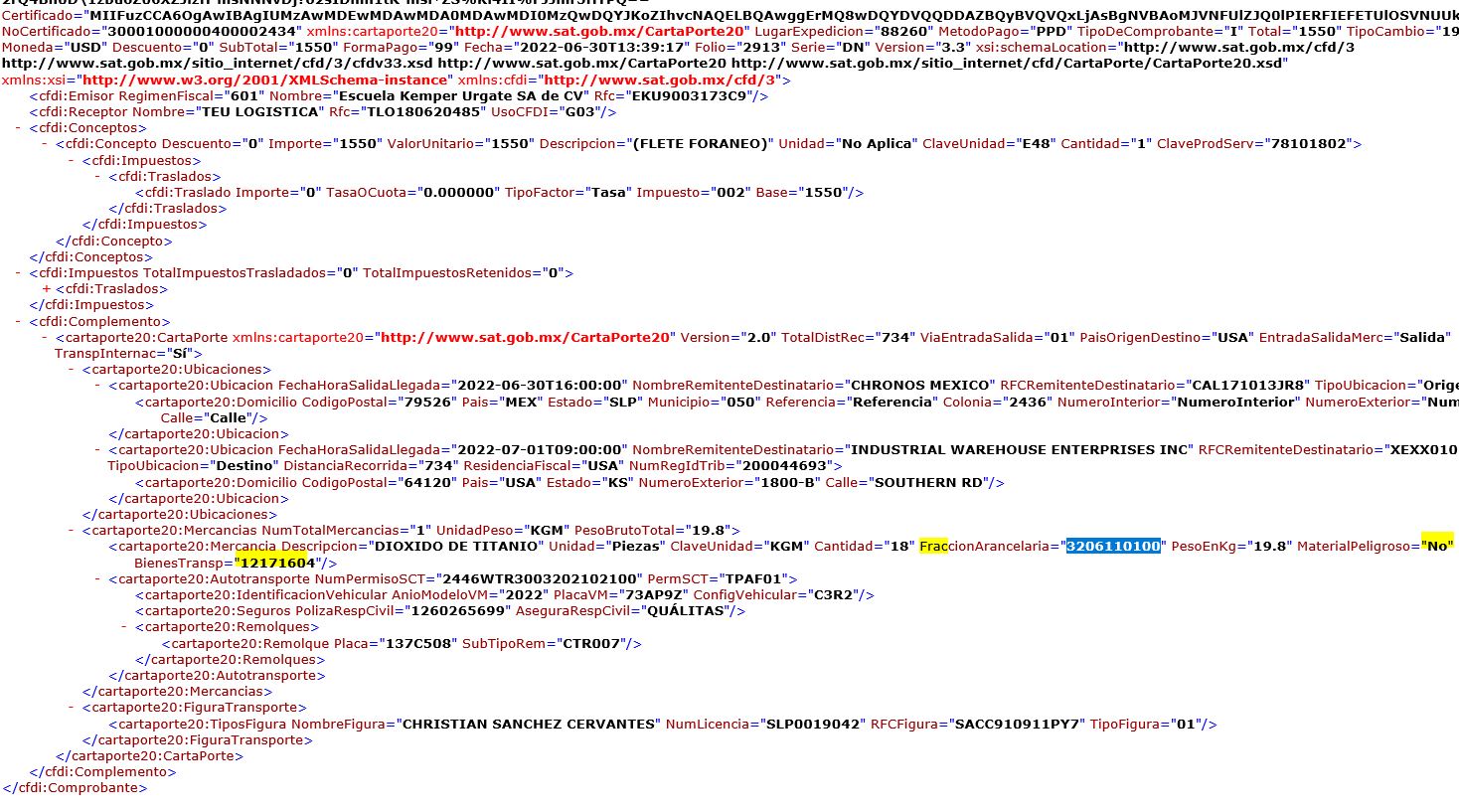Collapse the cfdi:Impuestos TotalImpuestosTrasladados node
The height and width of the screenshot is (812, 1459).
pos(19,273)
